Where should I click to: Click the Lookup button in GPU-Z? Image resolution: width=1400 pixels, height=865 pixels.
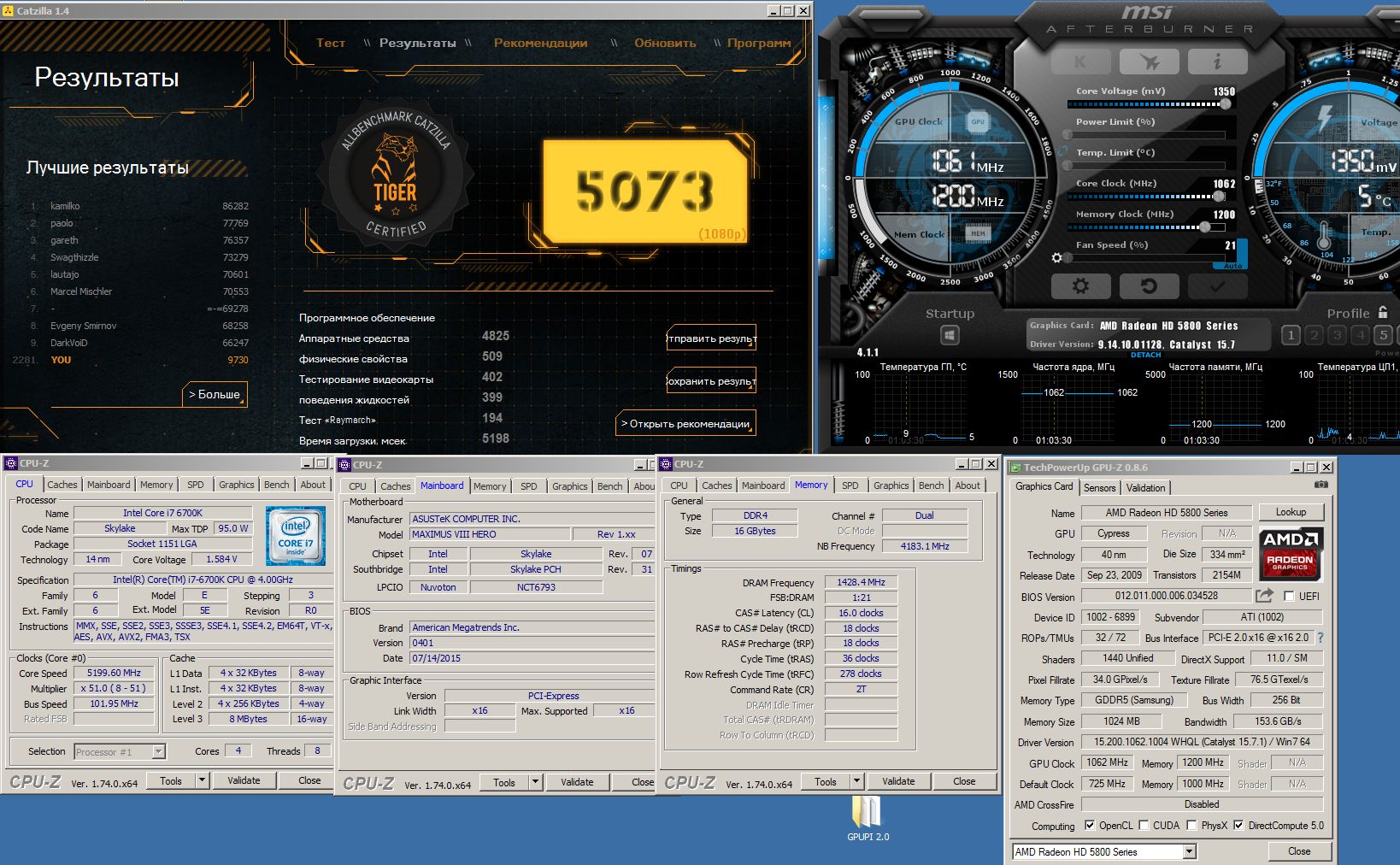coord(1291,512)
